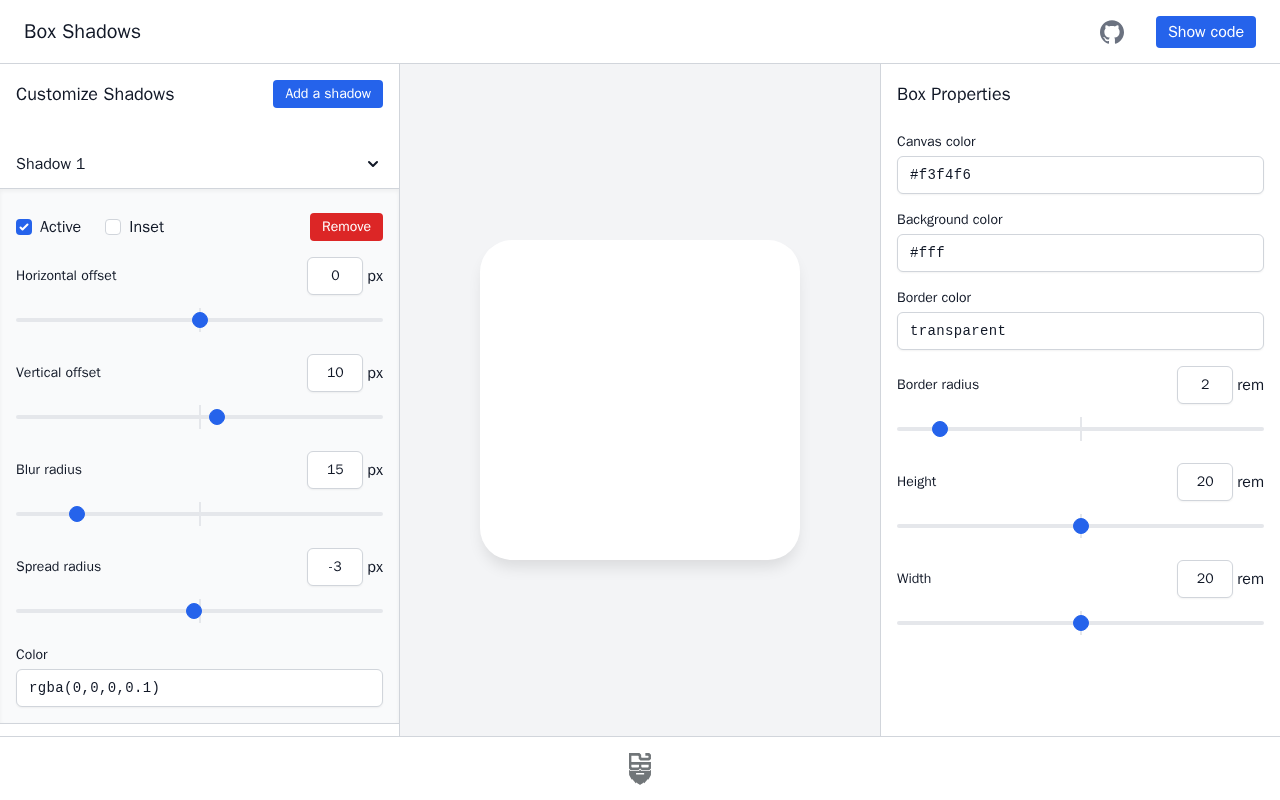Image resolution: width=1280 pixels, height=800 pixels.
Task: Focus the Height value field
Action: [x=1205, y=482]
